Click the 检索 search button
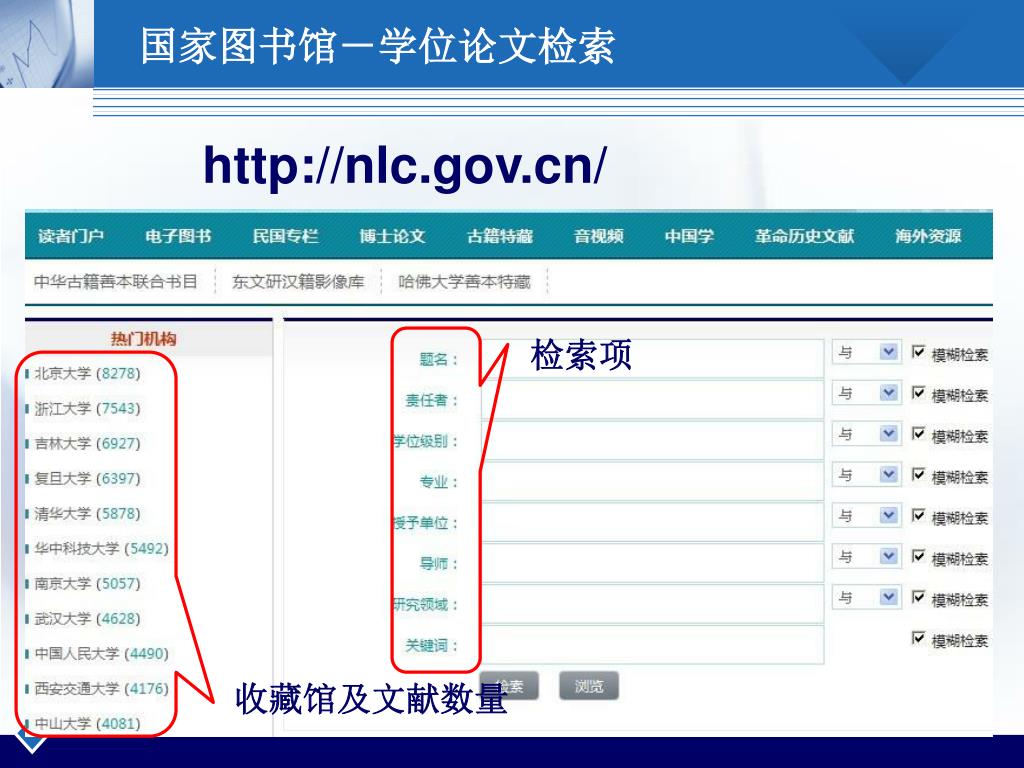Screen dimensions: 1024x768 tap(510, 686)
